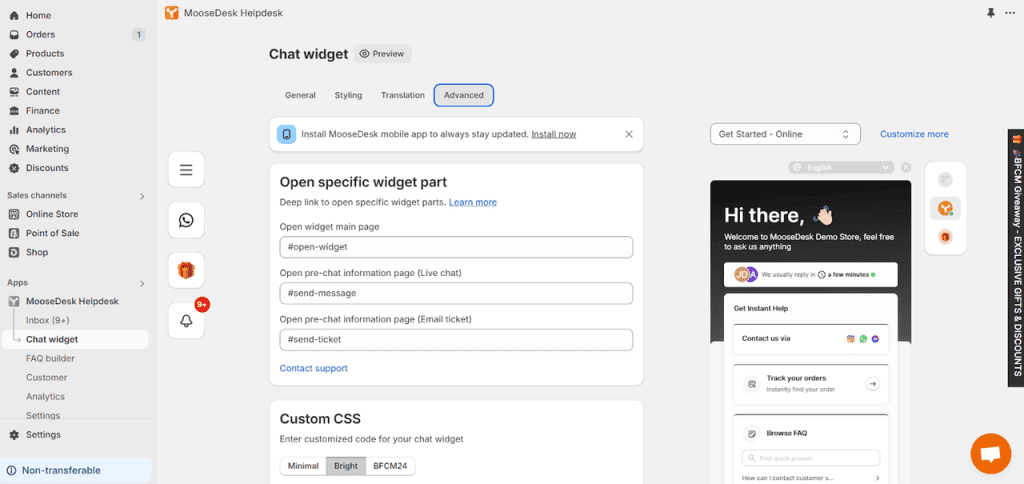Click the Install now link
1024x484 pixels.
tap(554, 134)
